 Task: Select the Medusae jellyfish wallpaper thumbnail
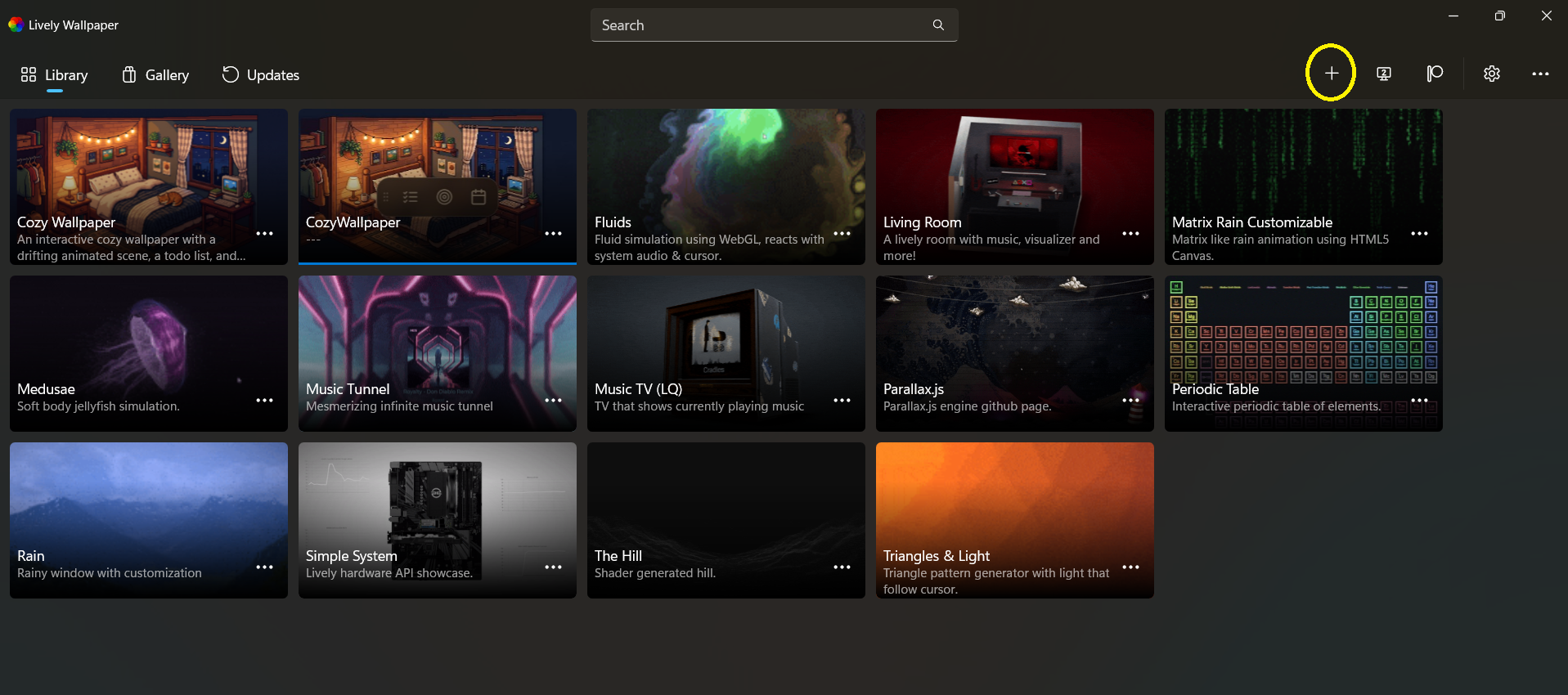[x=149, y=353]
